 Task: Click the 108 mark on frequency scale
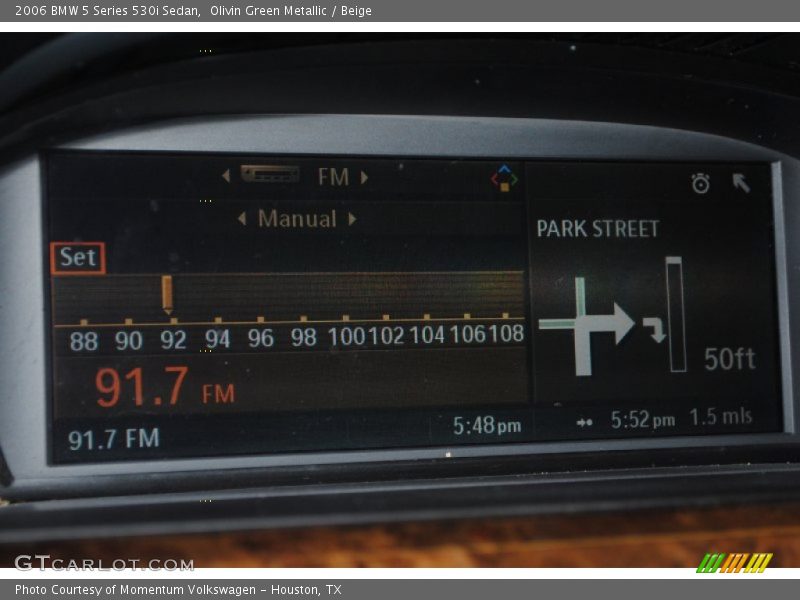point(506,334)
